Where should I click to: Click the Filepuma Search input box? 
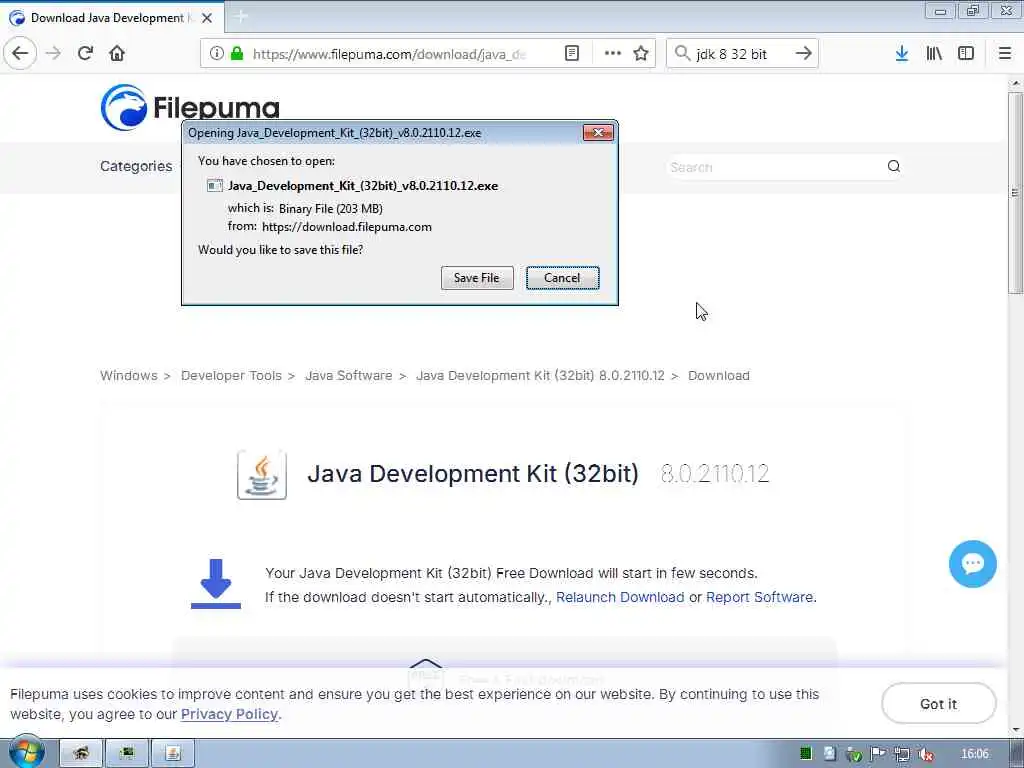775,167
